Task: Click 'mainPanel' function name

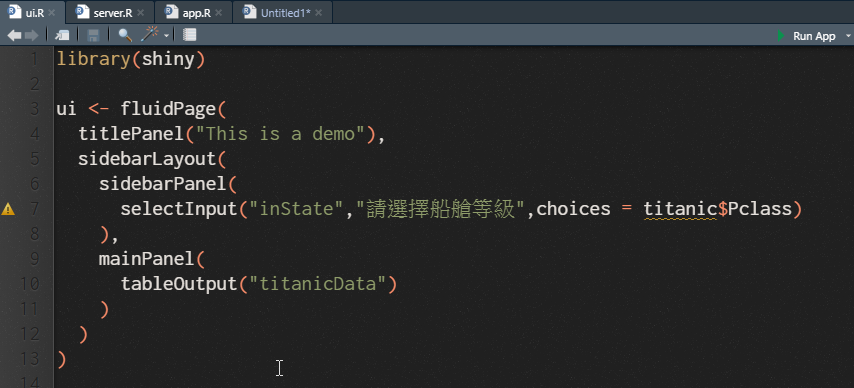Action: pyautogui.click(x=147, y=259)
